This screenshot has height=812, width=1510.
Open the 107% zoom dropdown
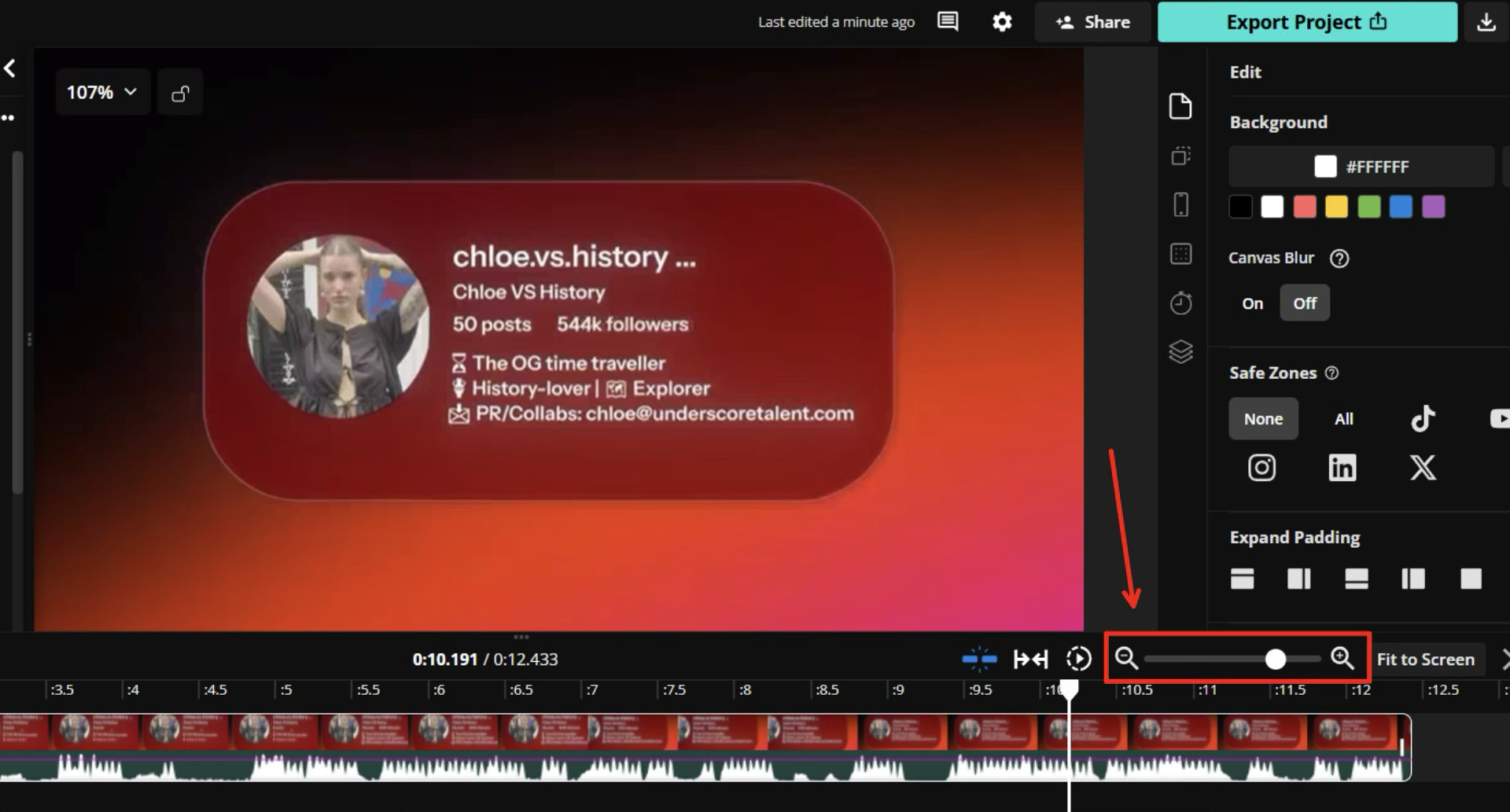coord(102,93)
